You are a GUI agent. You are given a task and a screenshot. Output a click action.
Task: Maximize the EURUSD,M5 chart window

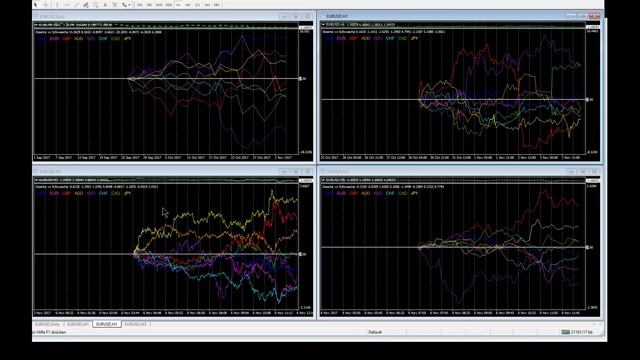point(583,171)
